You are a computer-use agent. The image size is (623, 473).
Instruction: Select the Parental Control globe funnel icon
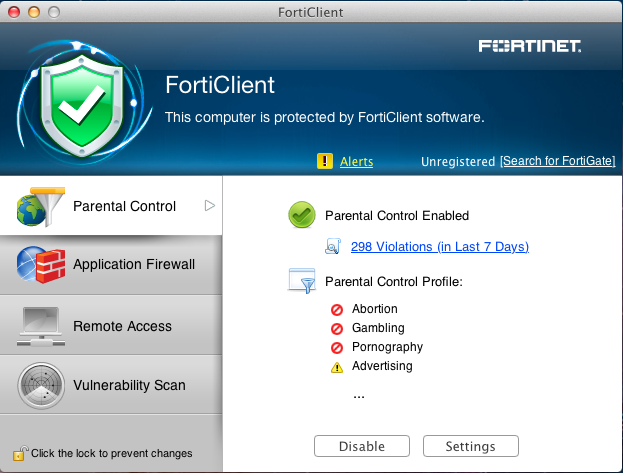(41, 206)
